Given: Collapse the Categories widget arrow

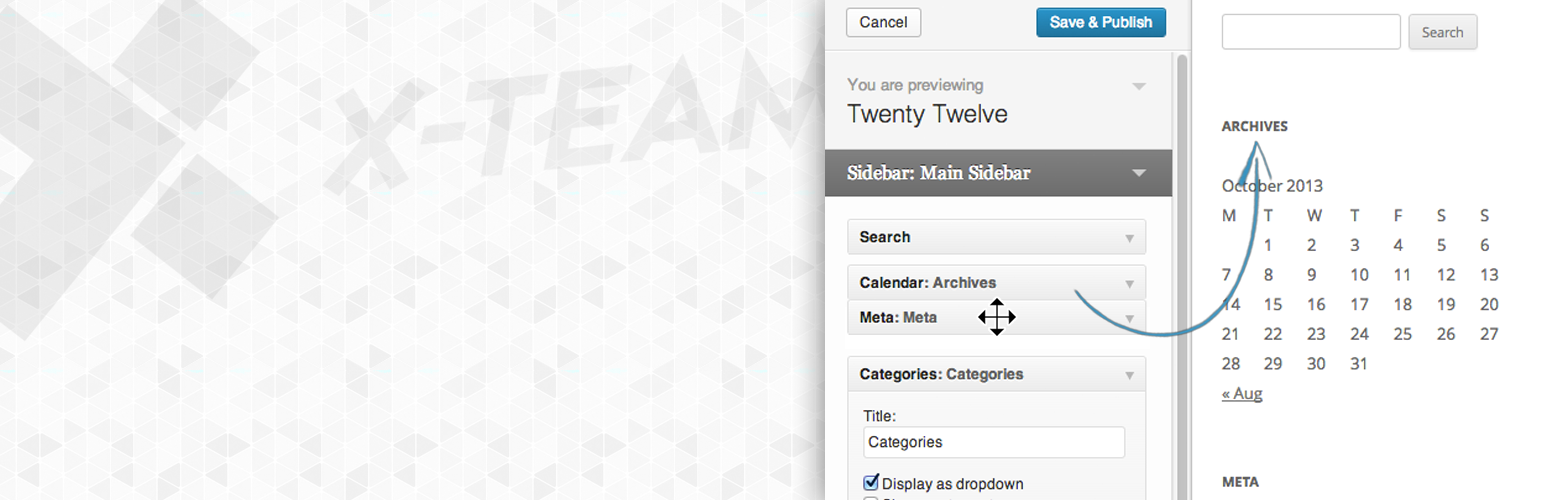Looking at the screenshot, I should click(x=1129, y=376).
